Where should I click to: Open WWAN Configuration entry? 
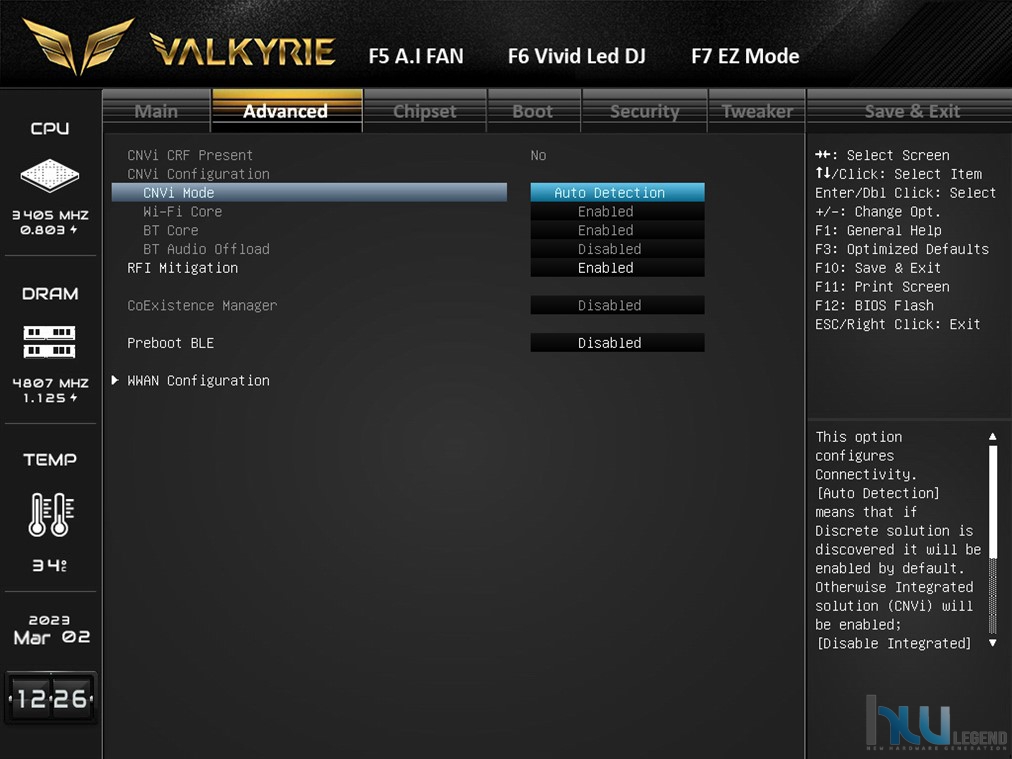198,381
